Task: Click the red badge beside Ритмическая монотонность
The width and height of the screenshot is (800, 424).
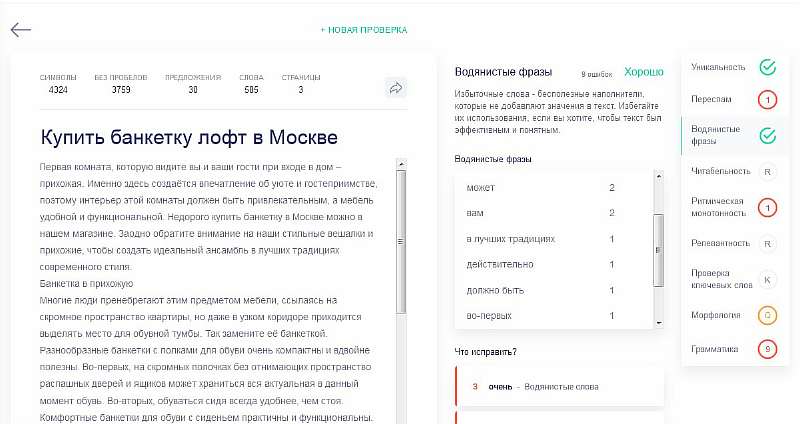Action: click(767, 208)
